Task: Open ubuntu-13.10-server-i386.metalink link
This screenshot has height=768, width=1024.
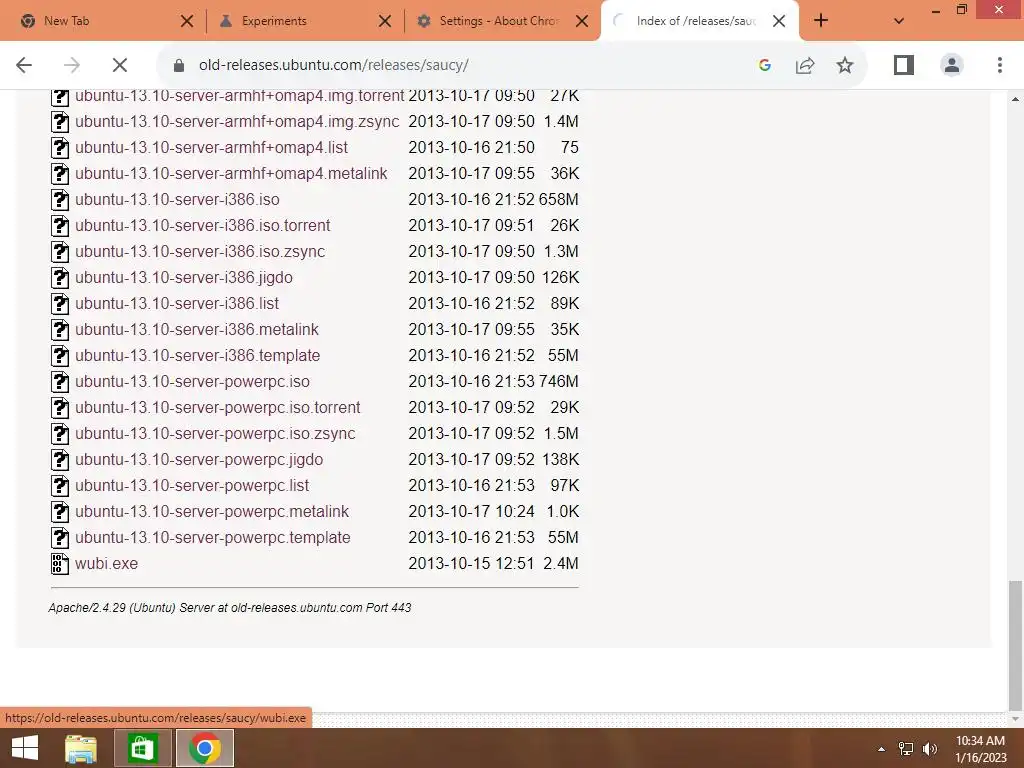Action: point(197,330)
